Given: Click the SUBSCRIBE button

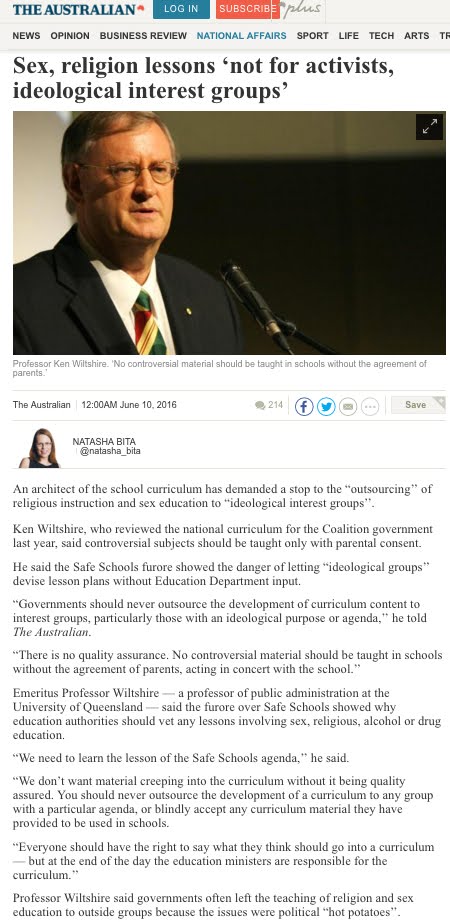Looking at the screenshot, I should (247, 9).
